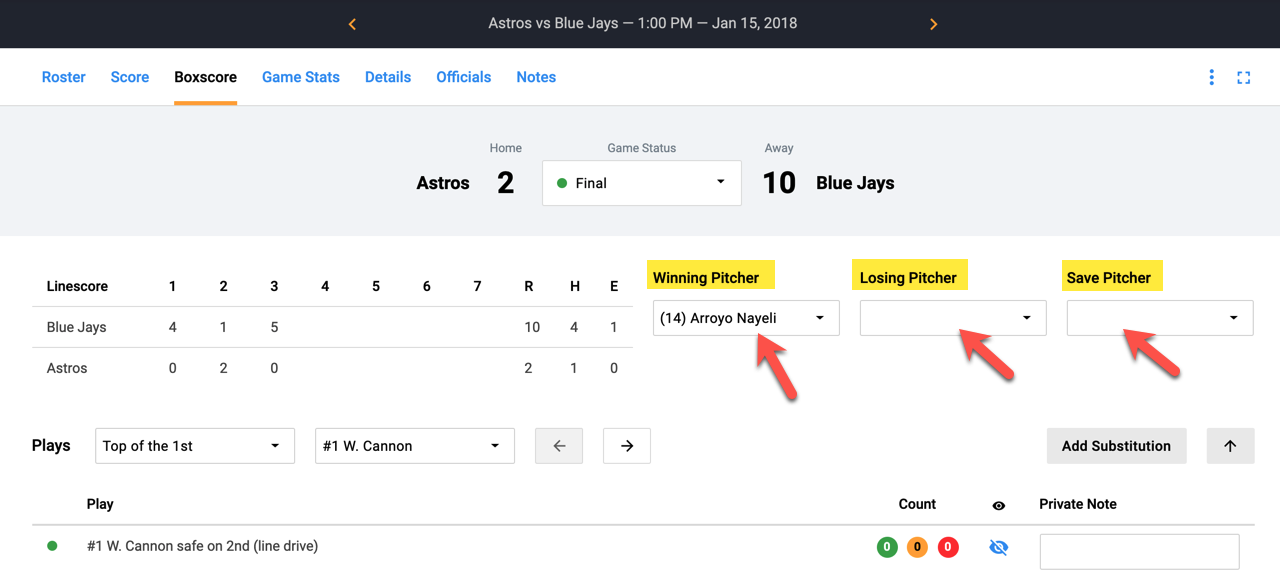Enter fullscreen mode
Screen dimensions: 1280x581
[x=1244, y=76]
